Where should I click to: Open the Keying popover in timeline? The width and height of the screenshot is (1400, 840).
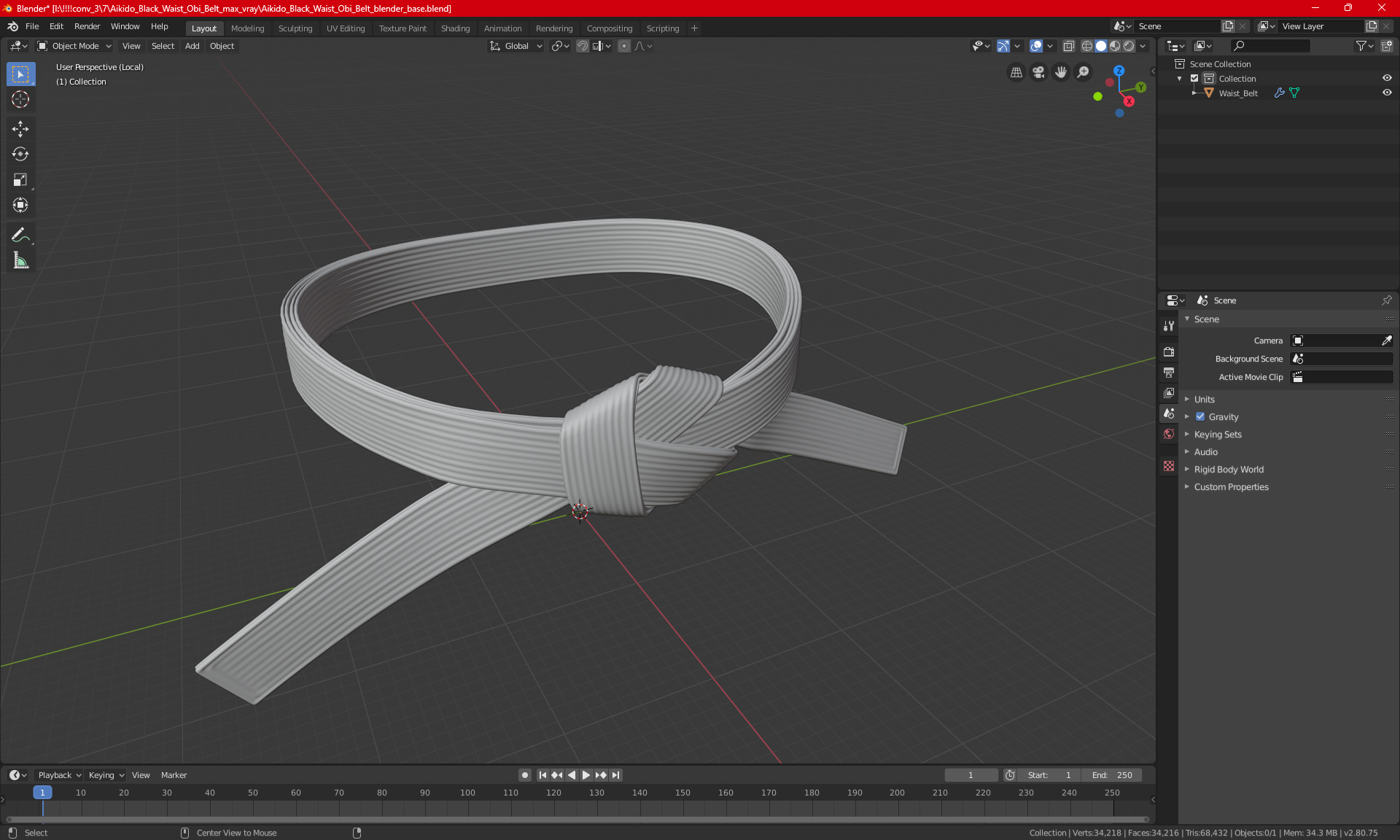tap(106, 775)
